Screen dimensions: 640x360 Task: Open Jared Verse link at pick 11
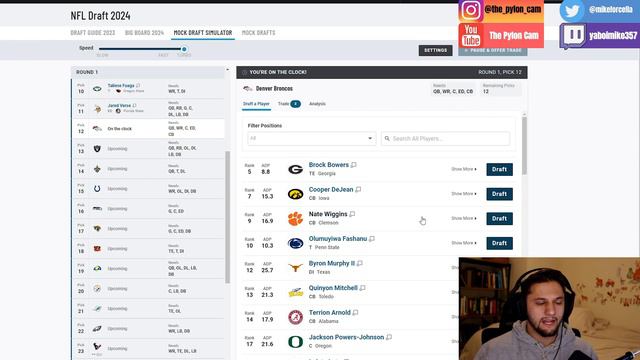[119, 105]
